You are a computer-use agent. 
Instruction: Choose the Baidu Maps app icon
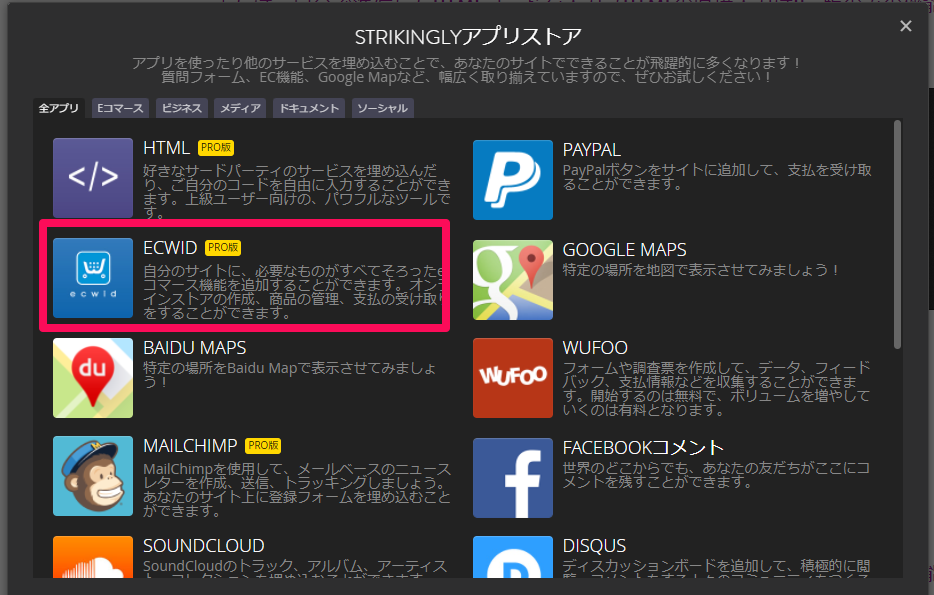click(x=93, y=378)
